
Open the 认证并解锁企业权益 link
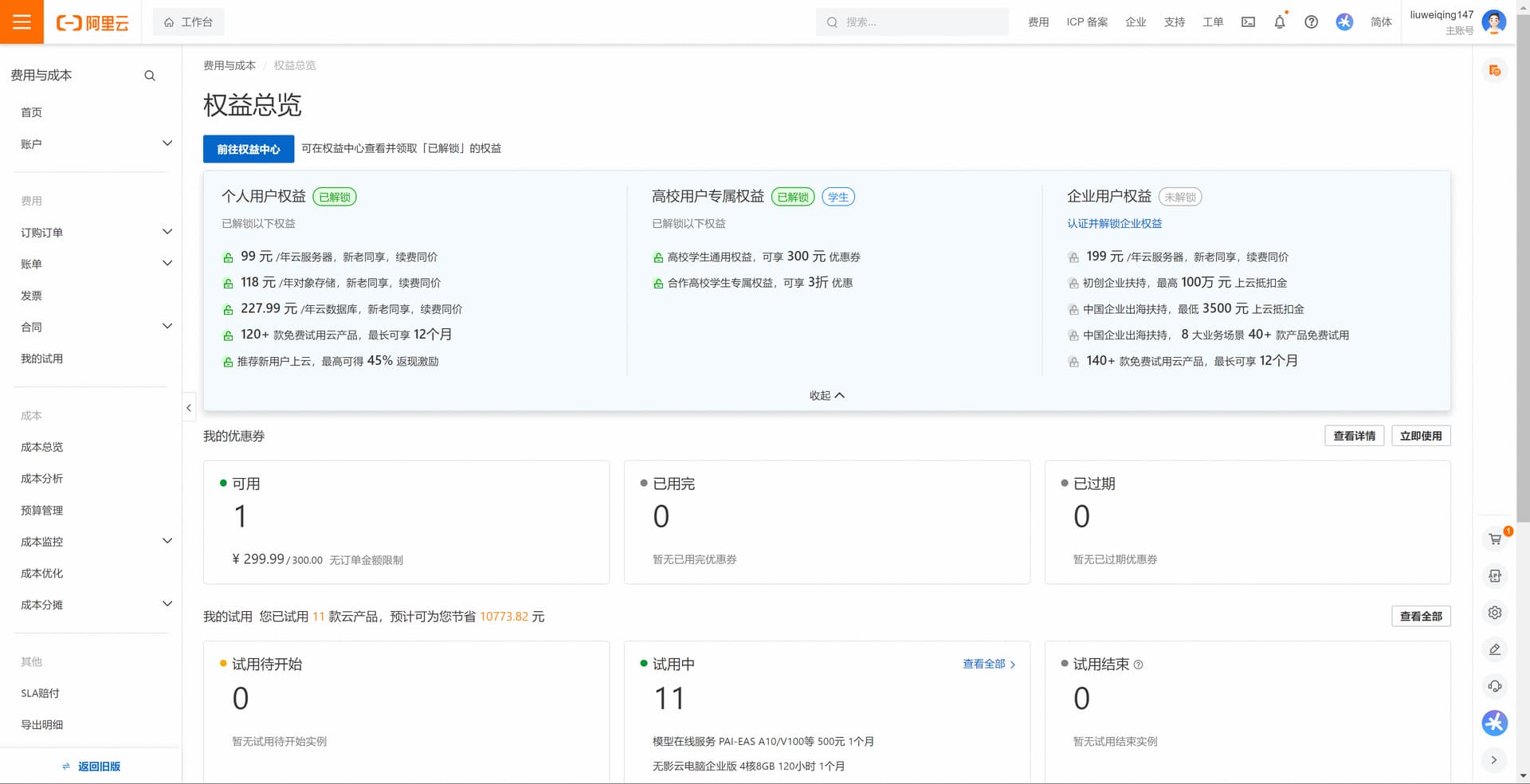click(1114, 224)
